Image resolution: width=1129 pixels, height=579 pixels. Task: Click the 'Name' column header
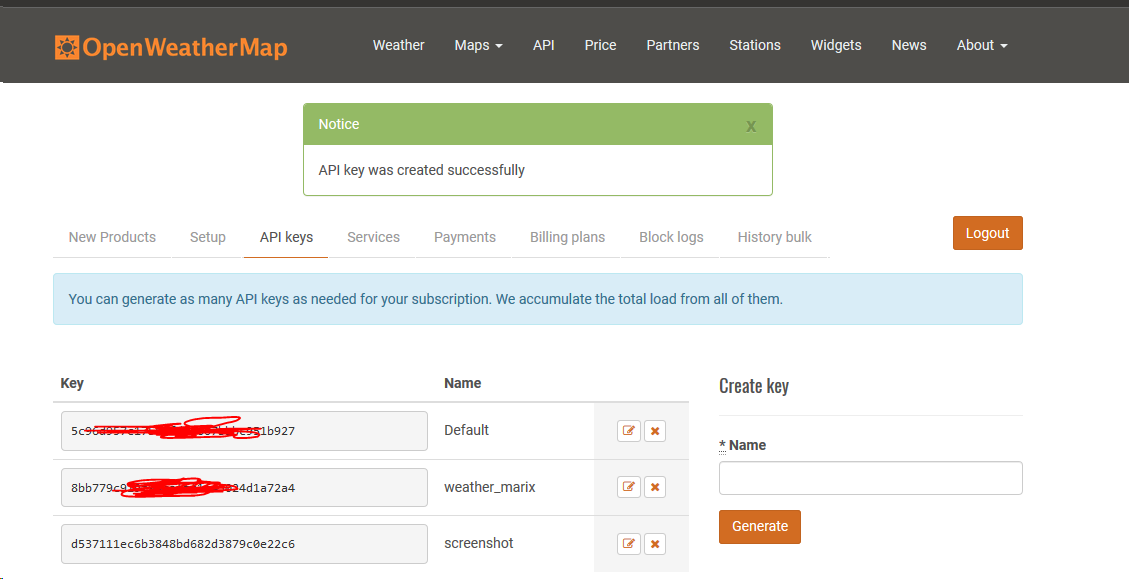click(462, 383)
